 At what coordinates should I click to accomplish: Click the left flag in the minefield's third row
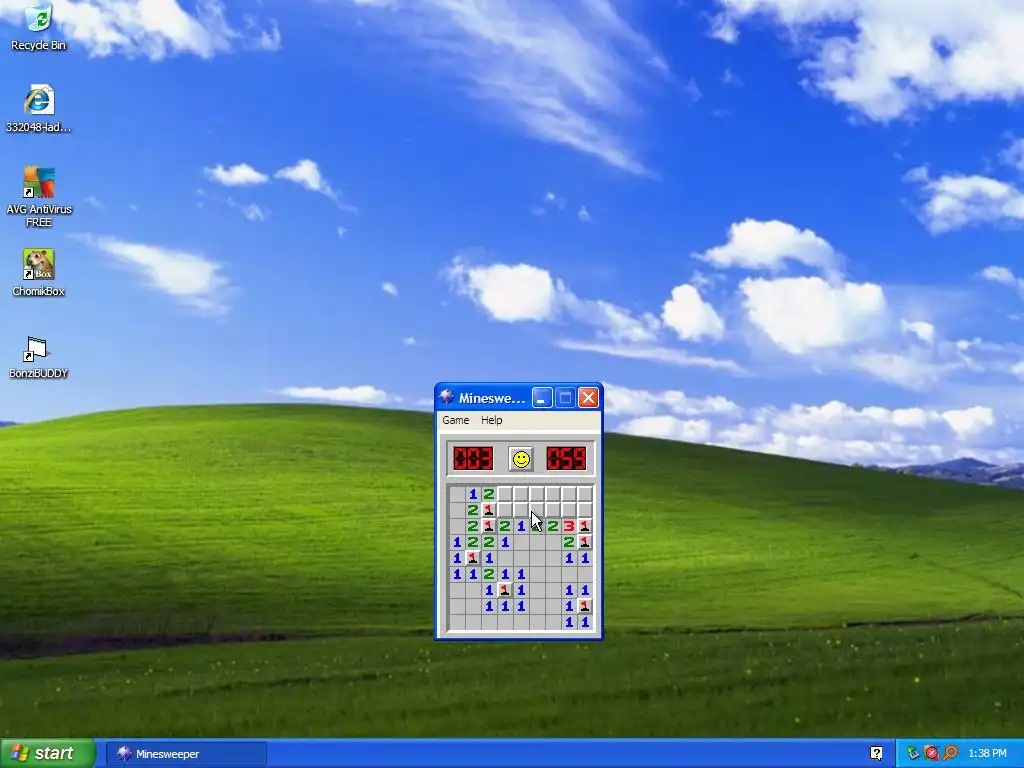pyautogui.click(x=488, y=526)
